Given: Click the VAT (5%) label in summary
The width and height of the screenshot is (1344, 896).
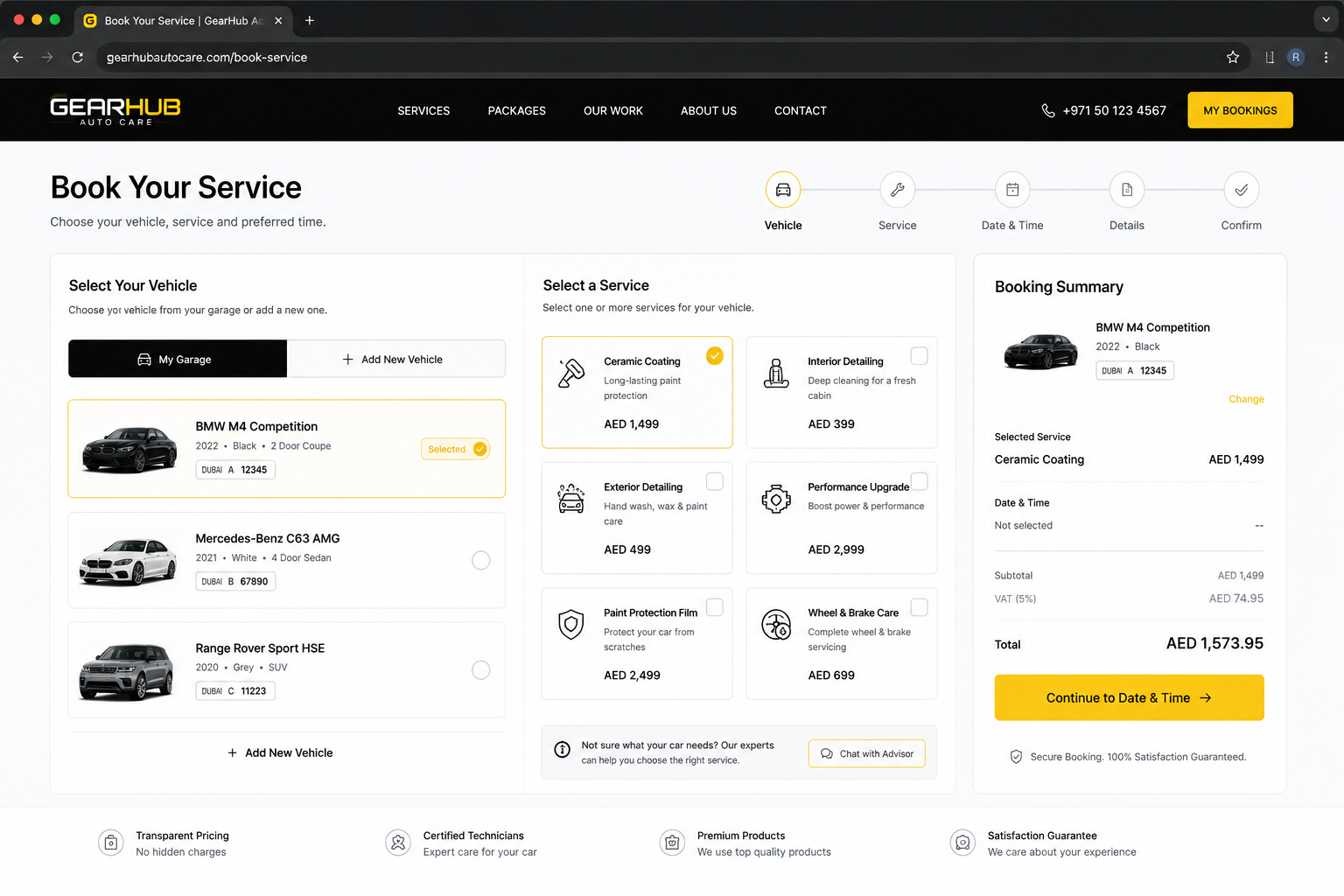Looking at the screenshot, I should pos(1015,599).
